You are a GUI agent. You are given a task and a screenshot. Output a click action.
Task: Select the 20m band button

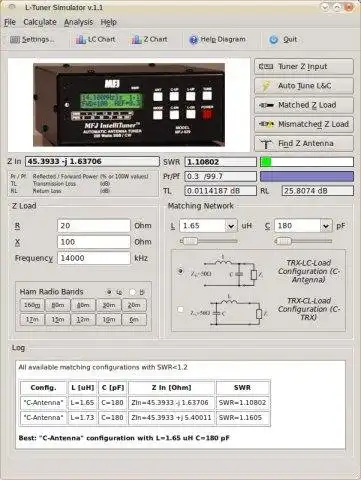click(134, 305)
